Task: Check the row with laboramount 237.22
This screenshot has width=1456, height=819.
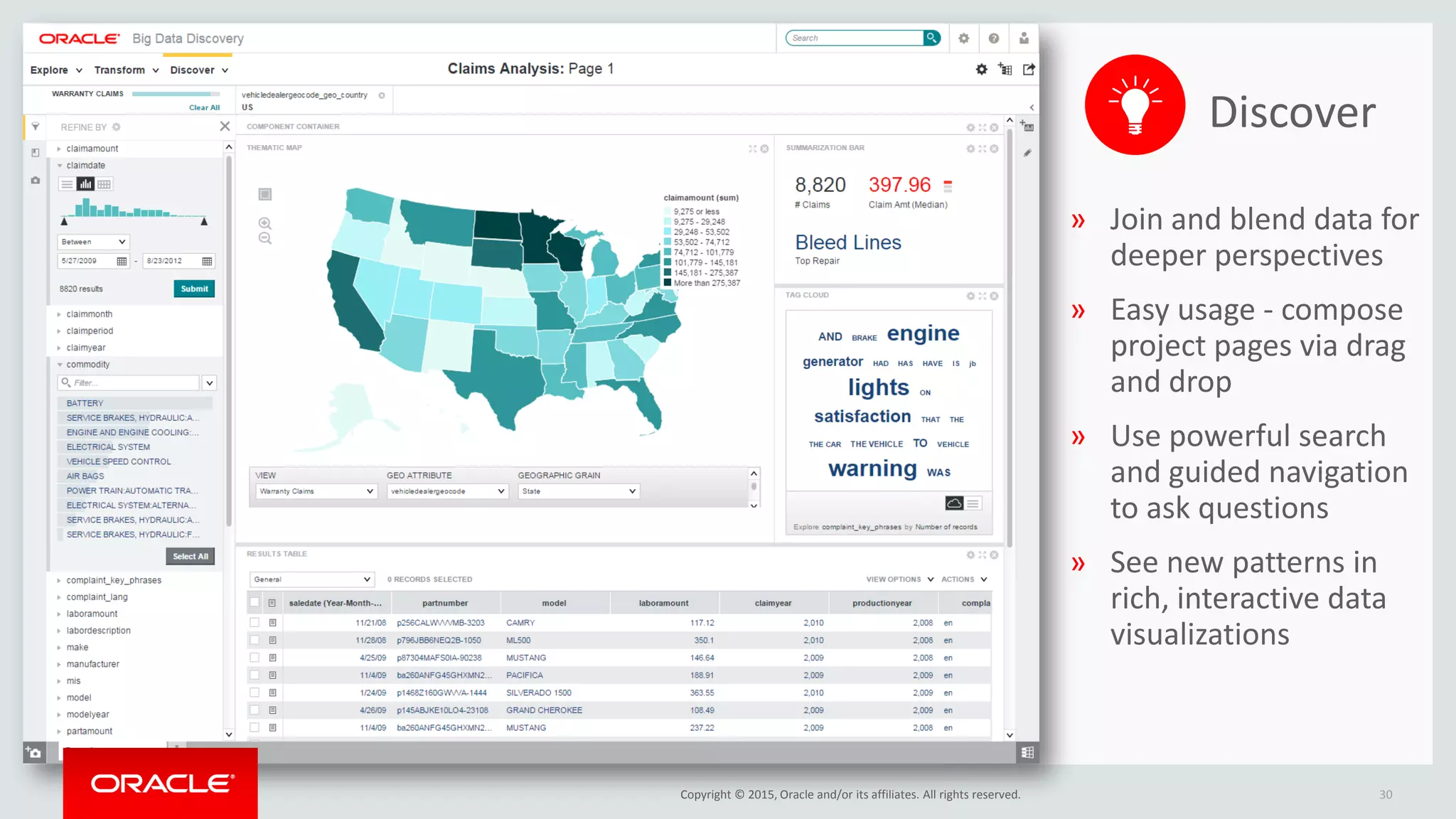Action: tap(255, 727)
